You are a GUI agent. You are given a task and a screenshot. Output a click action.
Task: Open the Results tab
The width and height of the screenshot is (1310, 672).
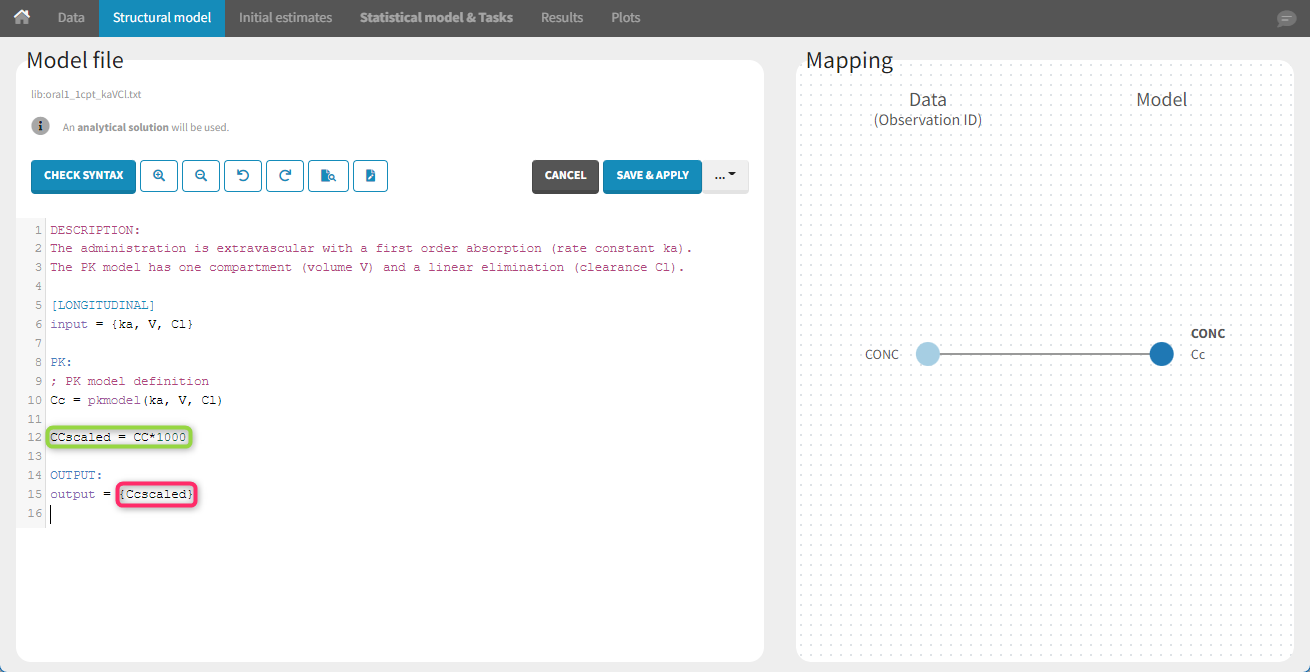562,18
